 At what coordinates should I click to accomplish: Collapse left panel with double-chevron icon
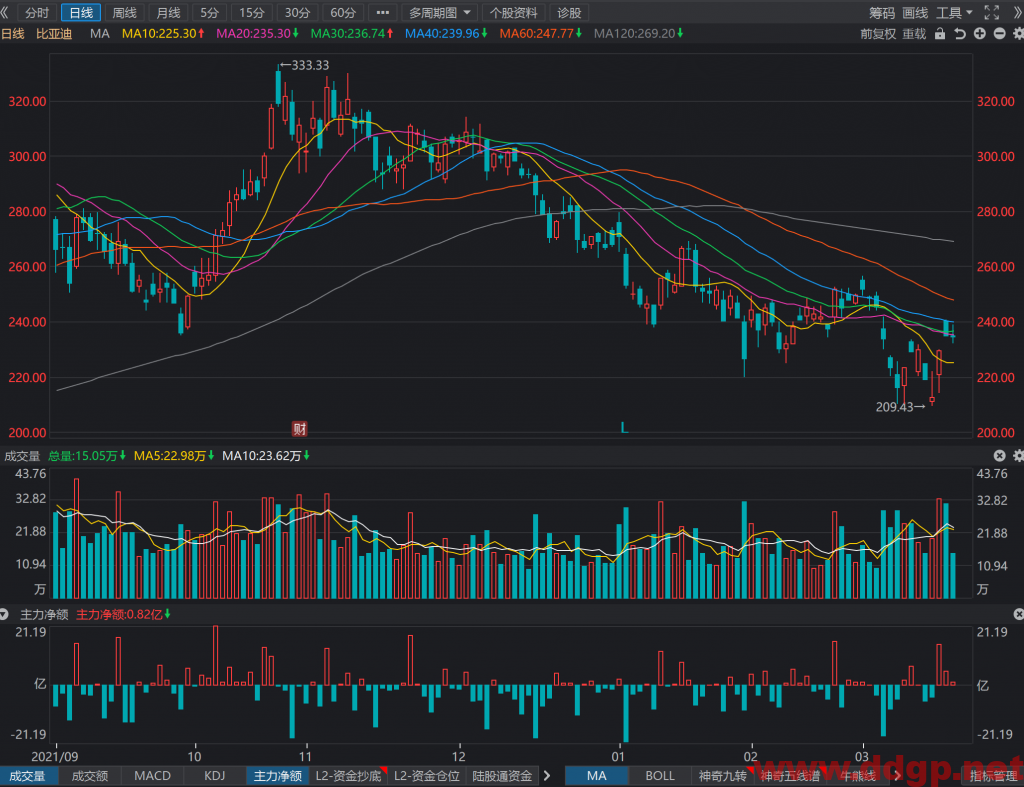click(x=5, y=12)
